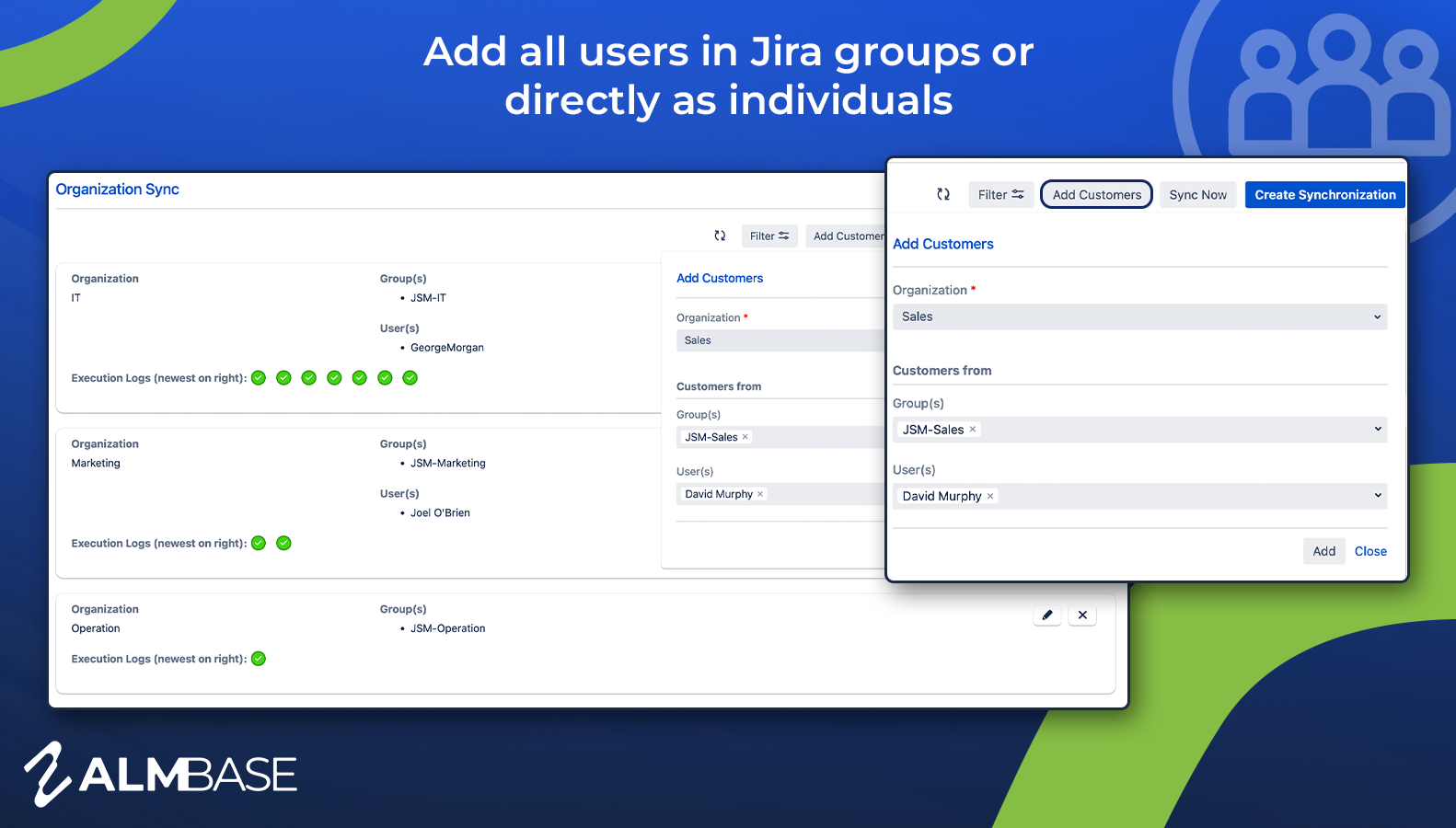
Task: Click the partially hidden Add Customers button behind dialog
Action: (846, 236)
